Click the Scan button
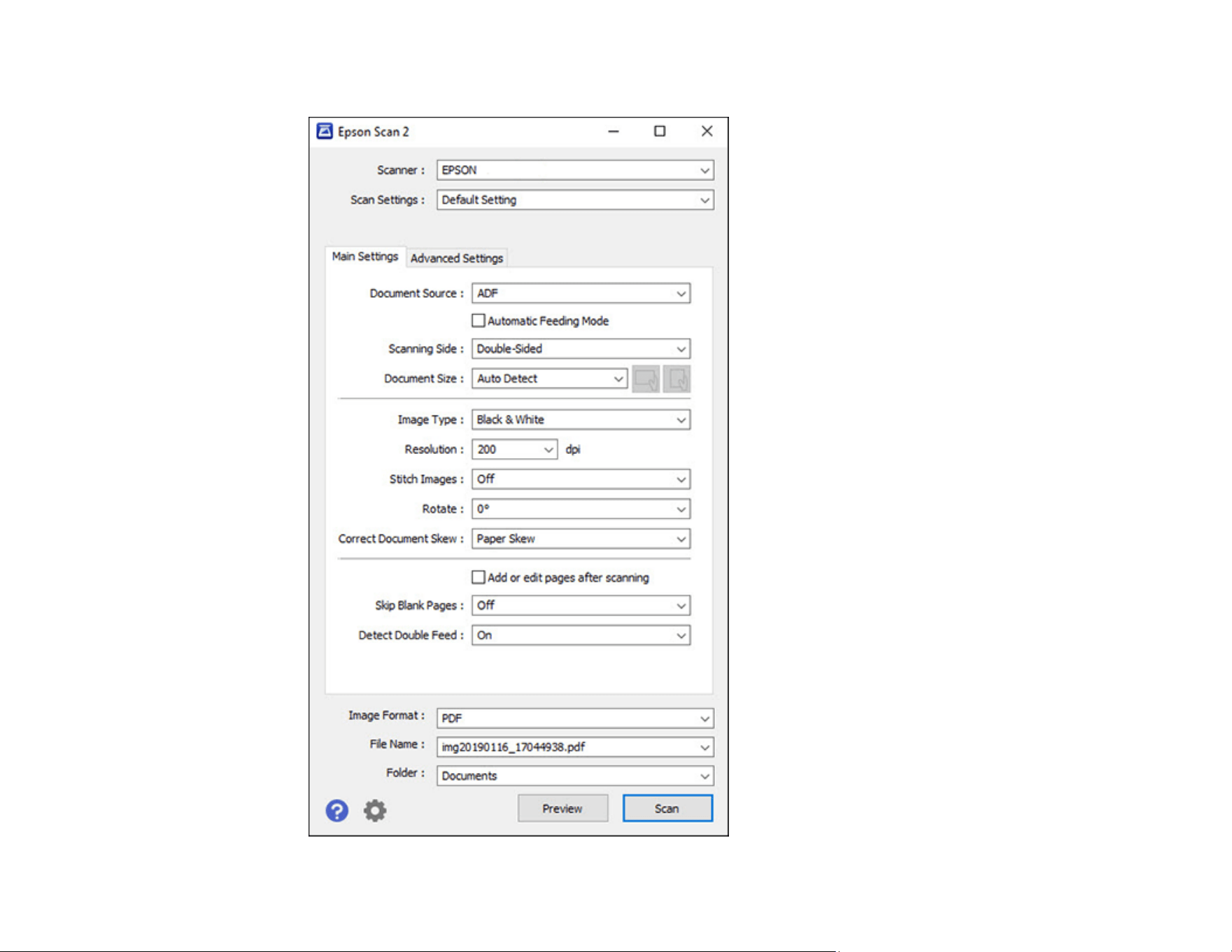 (x=667, y=809)
